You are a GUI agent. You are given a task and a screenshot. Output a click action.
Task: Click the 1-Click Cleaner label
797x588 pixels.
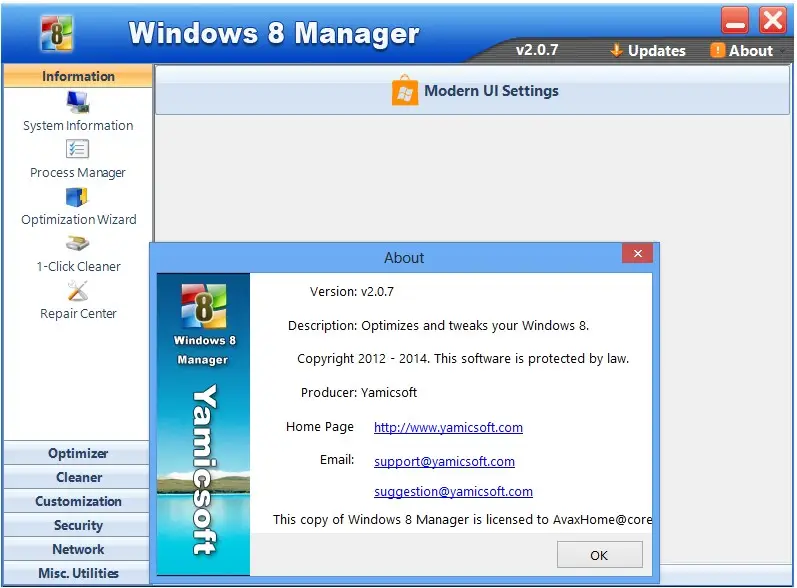click(x=78, y=266)
